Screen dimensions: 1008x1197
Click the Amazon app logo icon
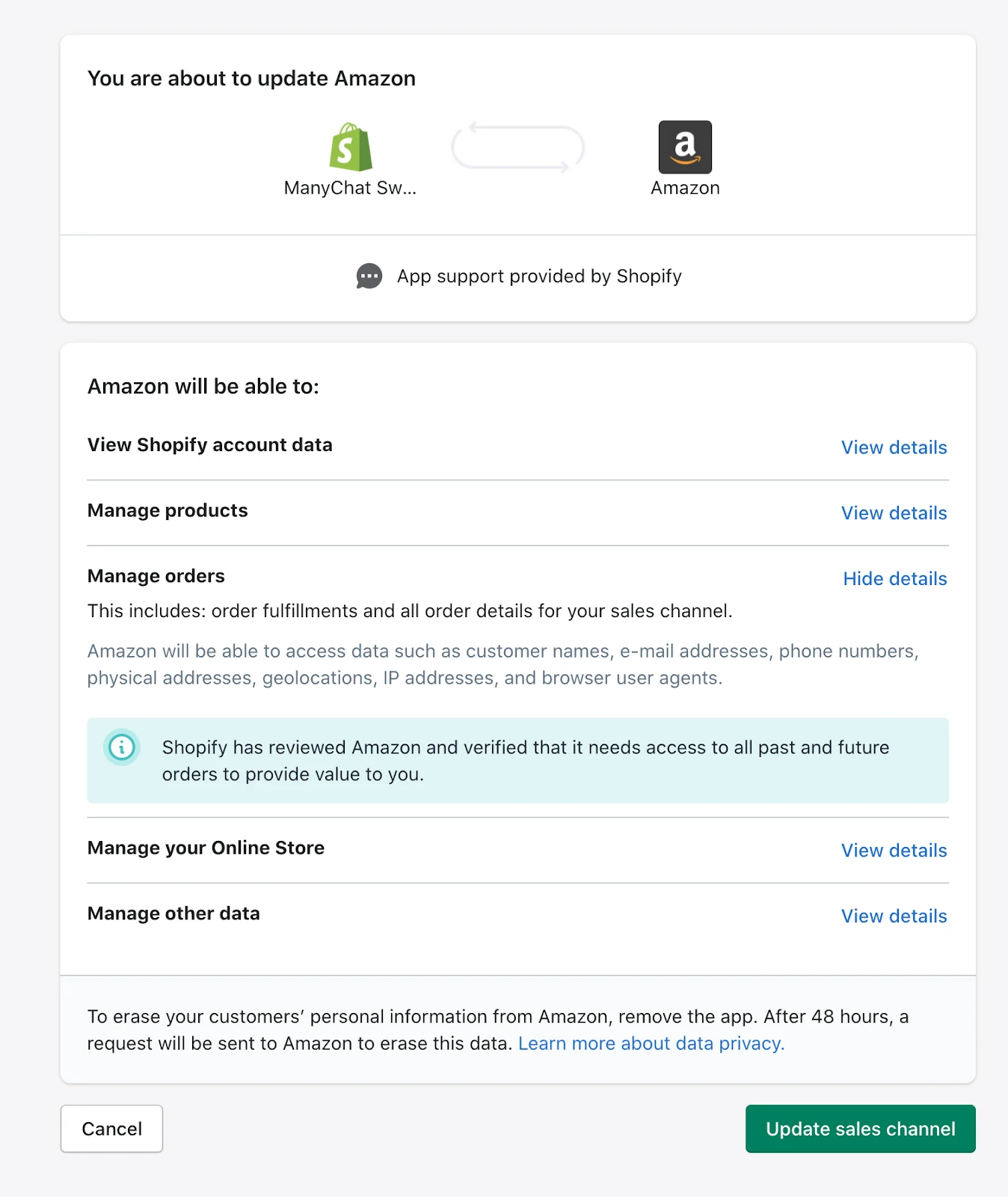point(685,147)
